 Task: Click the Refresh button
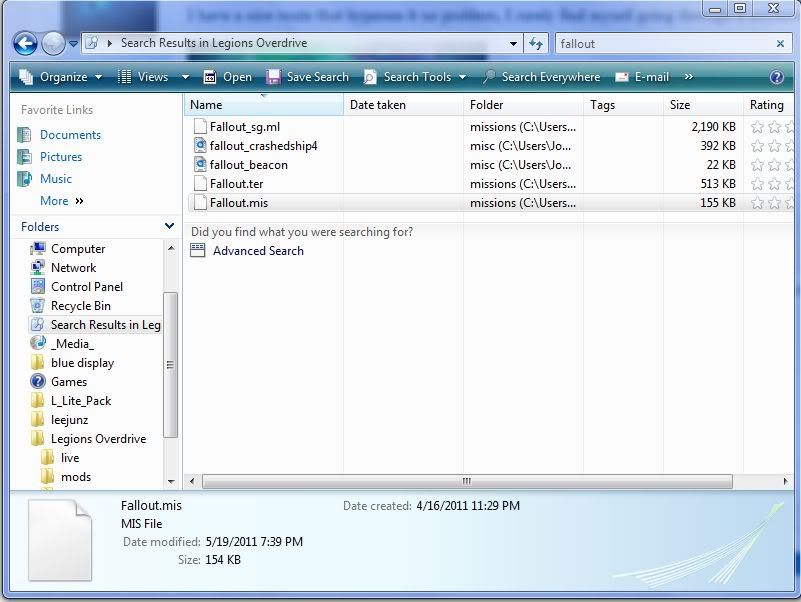(x=536, y=43)
